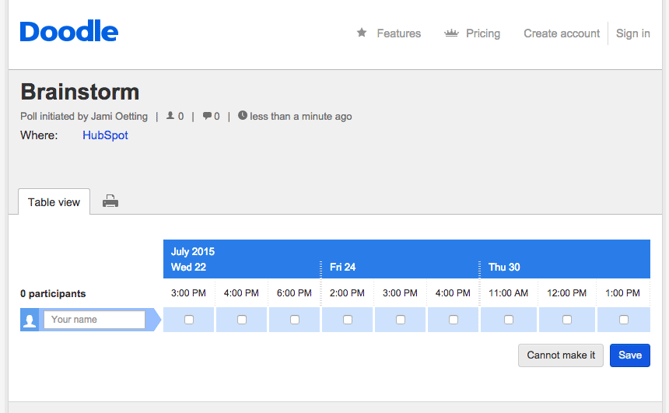Check Fri 24 4:00 PM checkbox
The height and width of the screenshot is (413, 669).
(x=453, y=320)
